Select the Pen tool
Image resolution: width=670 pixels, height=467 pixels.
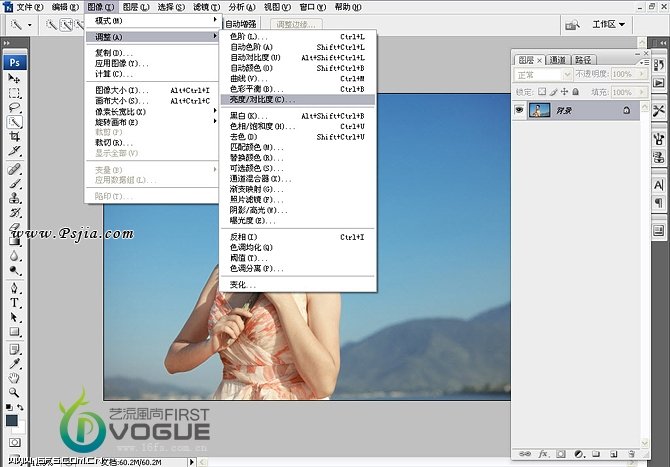(x=15, y=287)
